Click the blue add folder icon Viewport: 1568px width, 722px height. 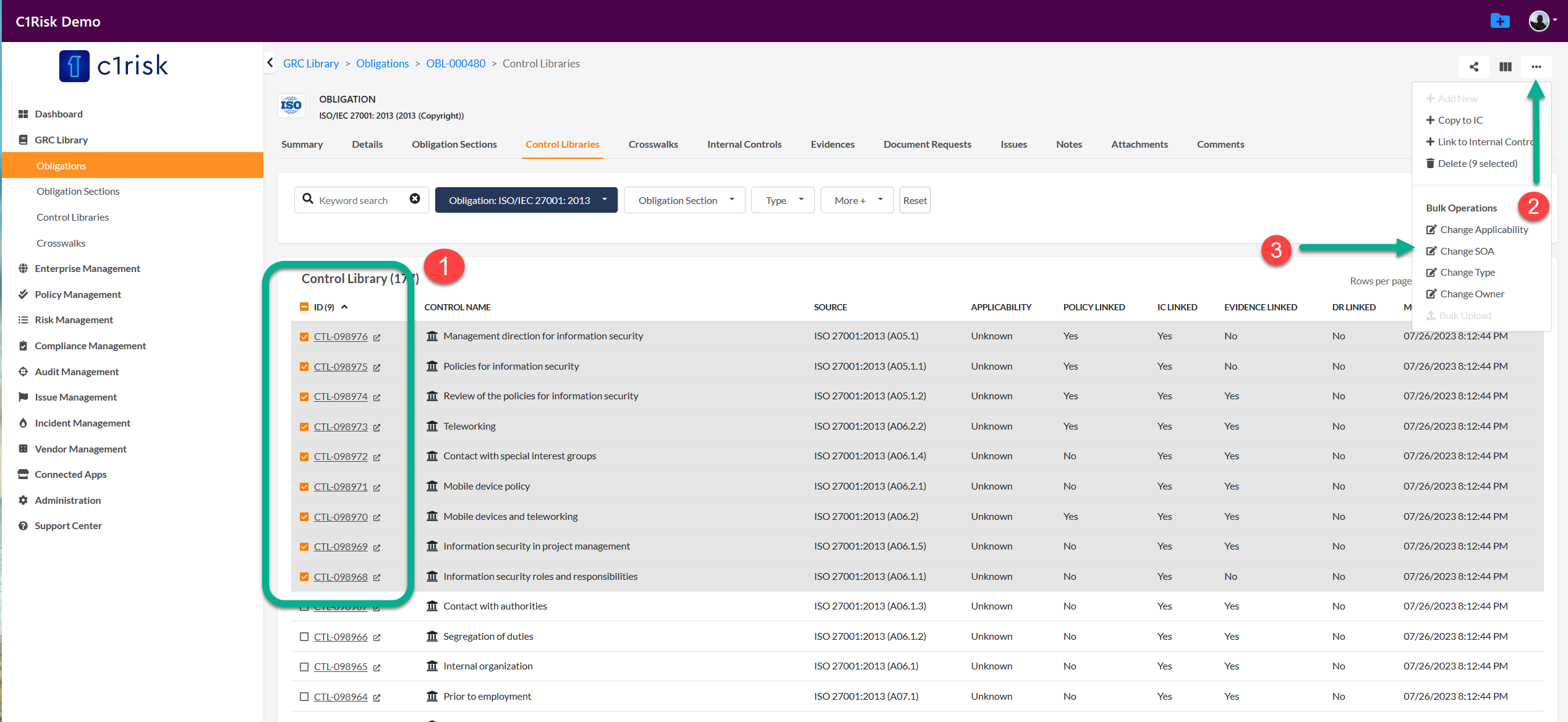(1500, 21)
